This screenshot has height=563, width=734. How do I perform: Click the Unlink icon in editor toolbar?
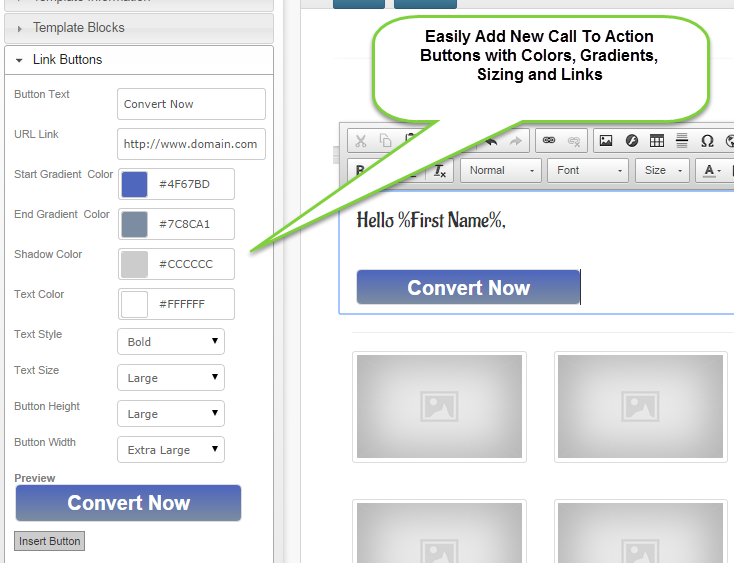coord(574,141)
